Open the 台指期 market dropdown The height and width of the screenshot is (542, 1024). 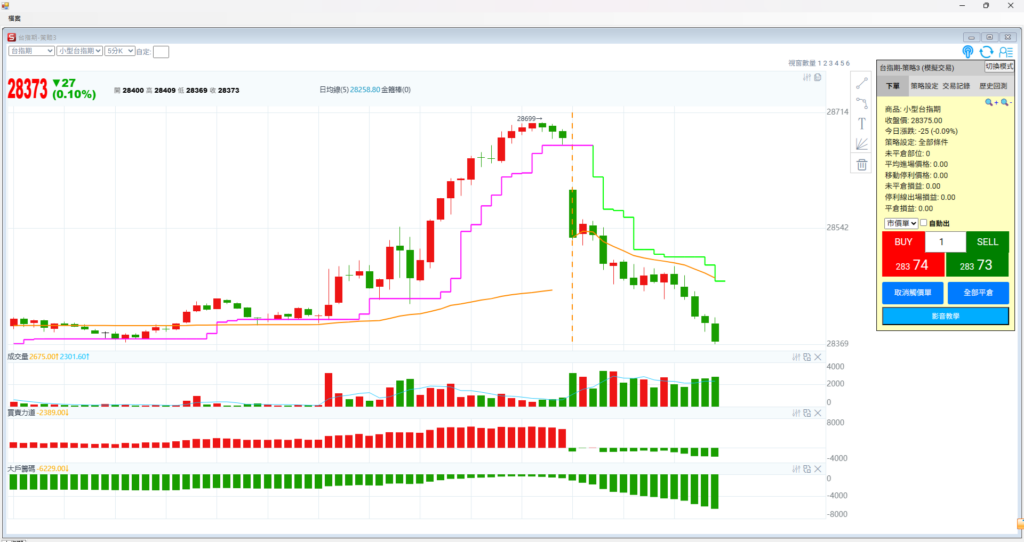31,50
